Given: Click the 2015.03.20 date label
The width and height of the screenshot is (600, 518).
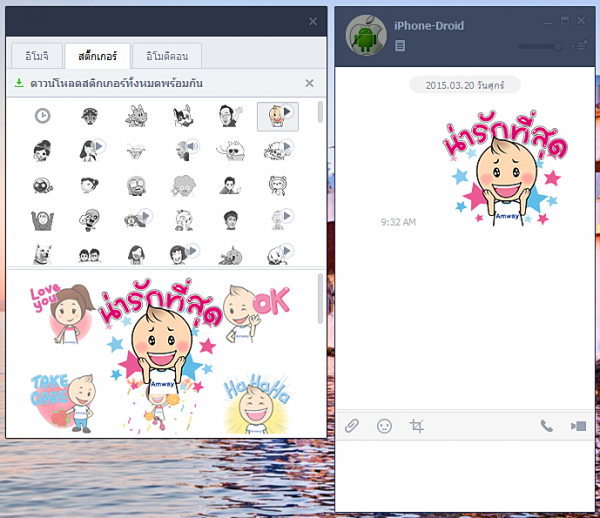Looking at the screenshot, I should pos(465,85).
